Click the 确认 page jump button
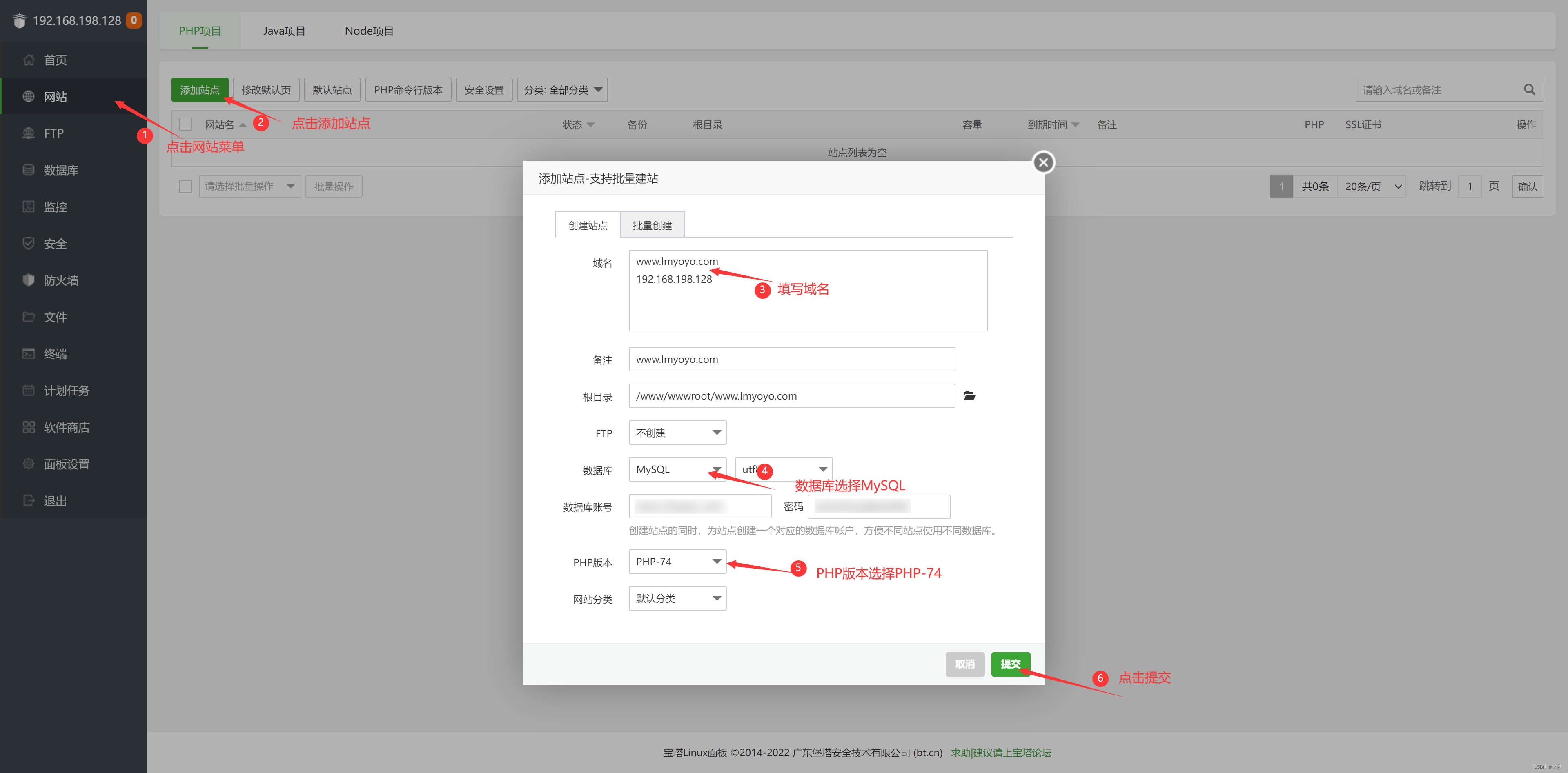This screenshot has width=1568, height=773. click(1527, 186)
